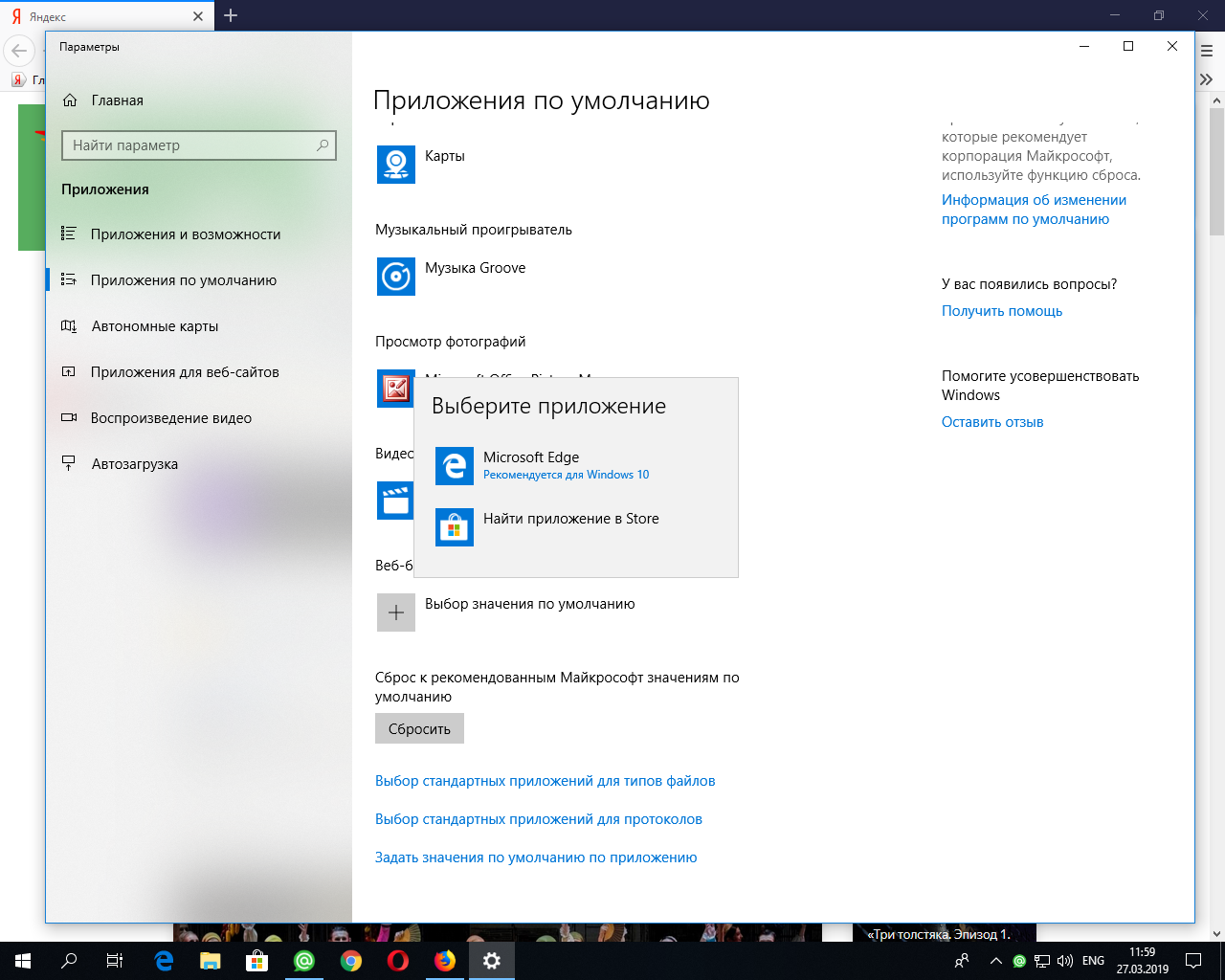Open Microsoft Edge from the taskbar
Screen dimensions: 1225x980
click(164, 961)
